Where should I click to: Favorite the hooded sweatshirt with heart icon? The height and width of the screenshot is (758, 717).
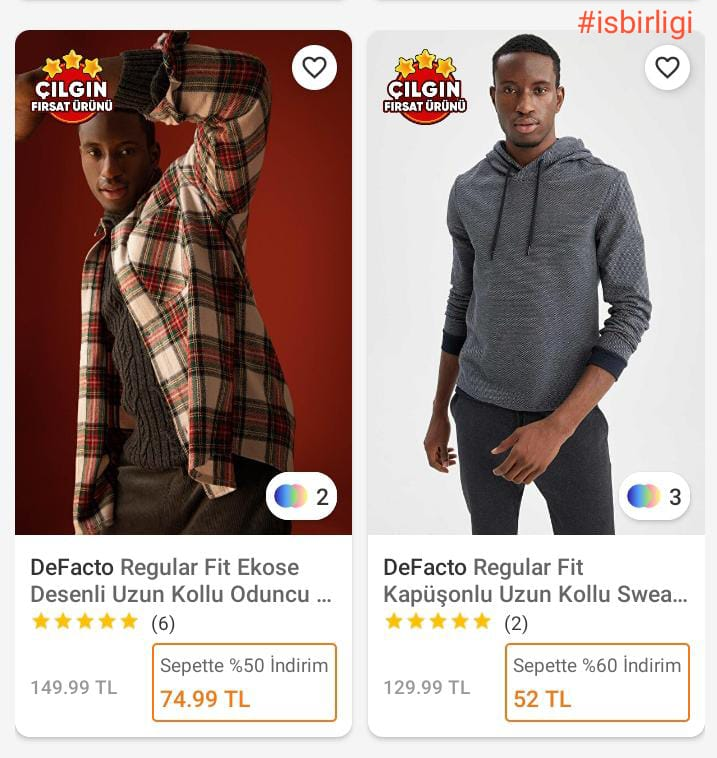coord(667,68)
